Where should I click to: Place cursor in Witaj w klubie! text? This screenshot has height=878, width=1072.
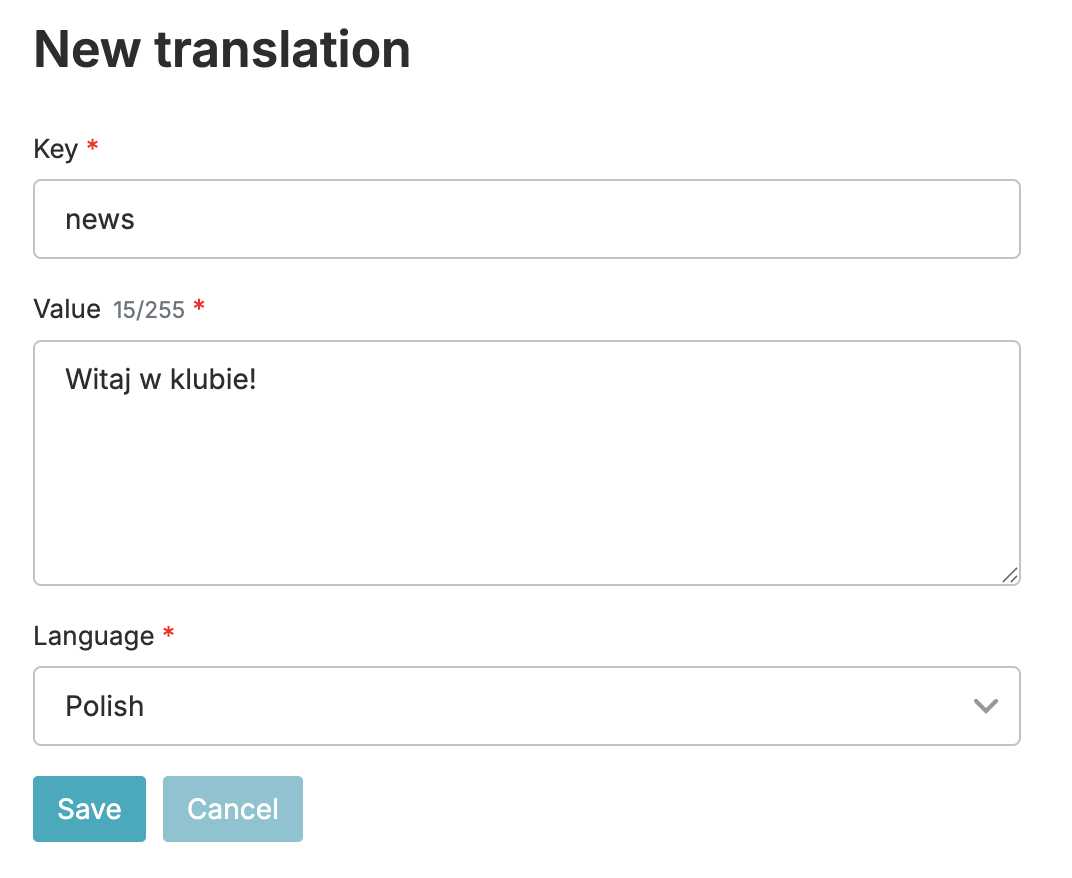[x=161, y=379]
